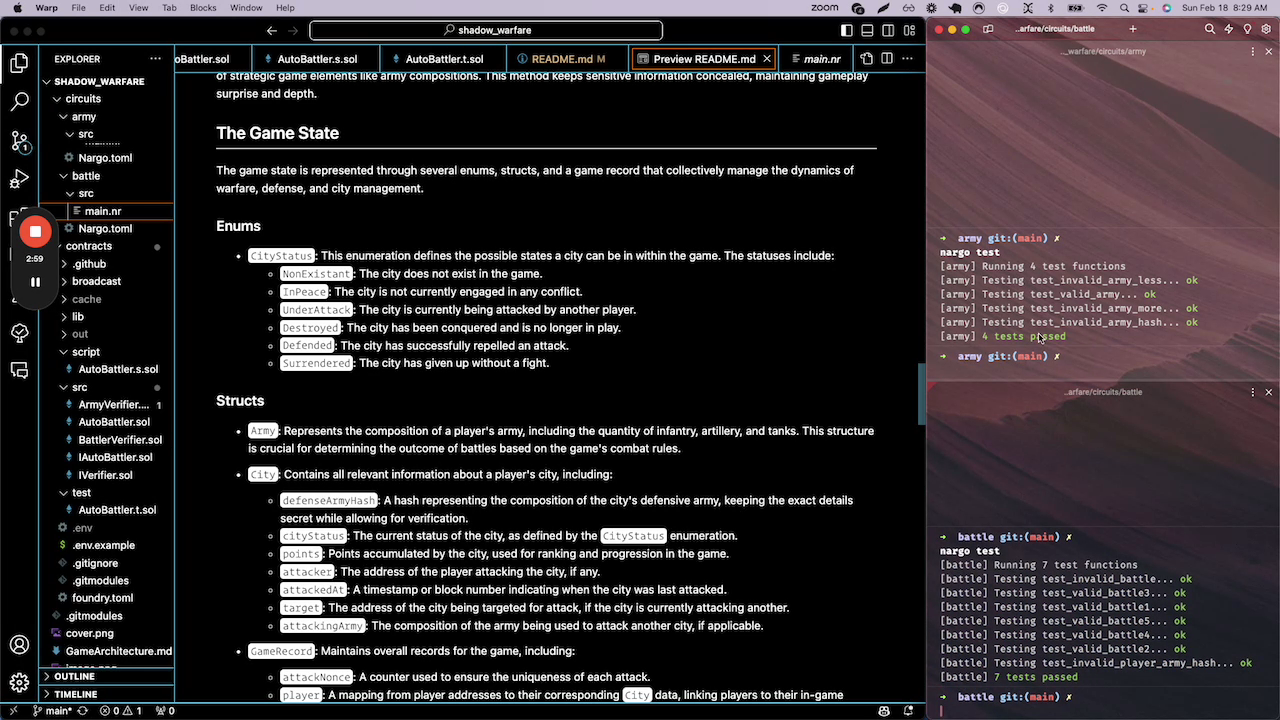Toggle the primary side bar layout icon
The height and width of the screenshot is (720, 1280).
click(847, 31)
